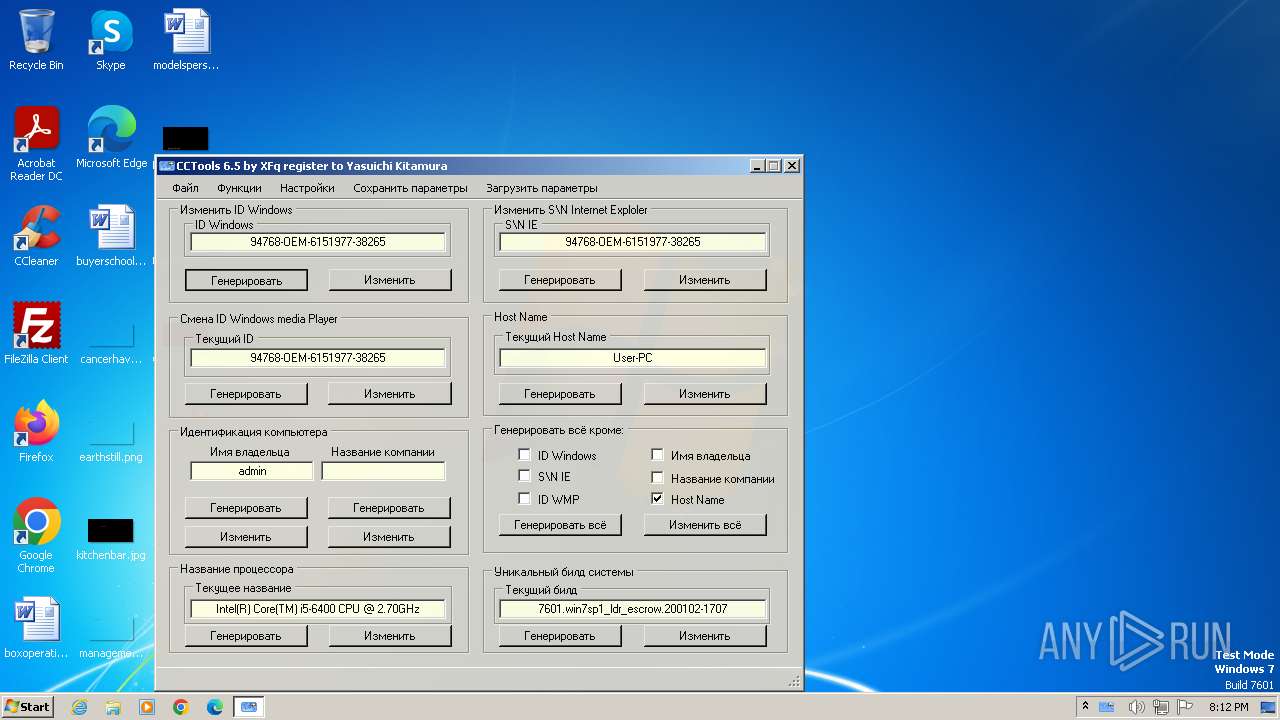Open Windows Explorer folder on taskbar

[x=113, y=707]
